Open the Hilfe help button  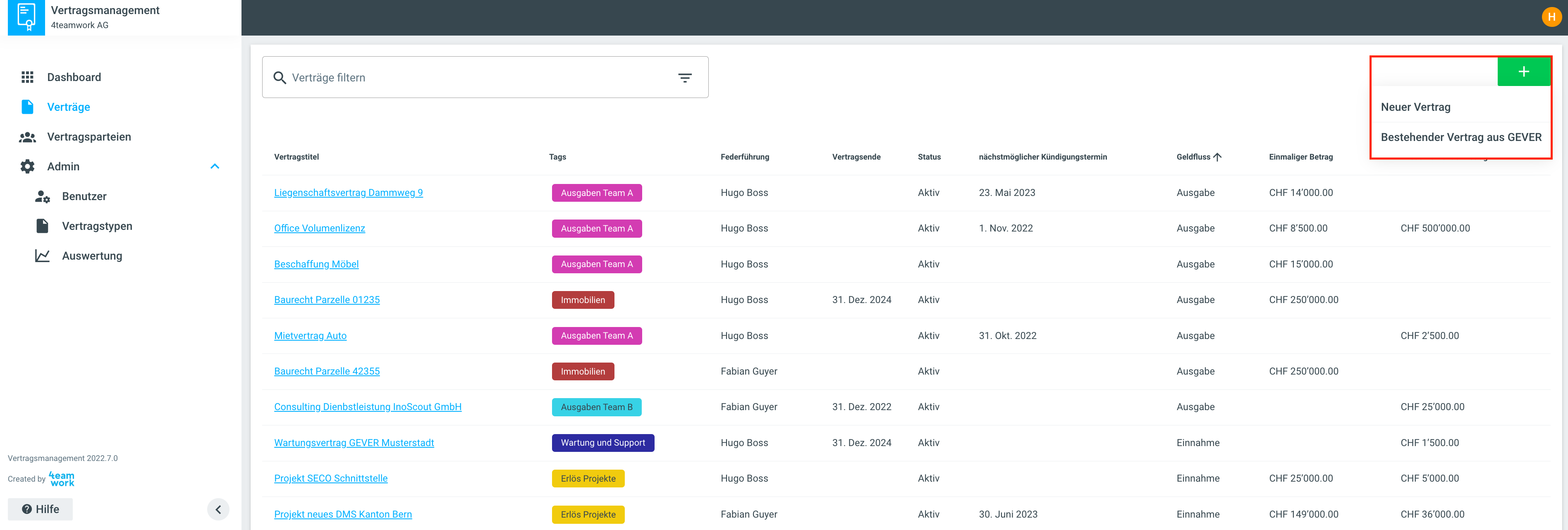point(40,509)
